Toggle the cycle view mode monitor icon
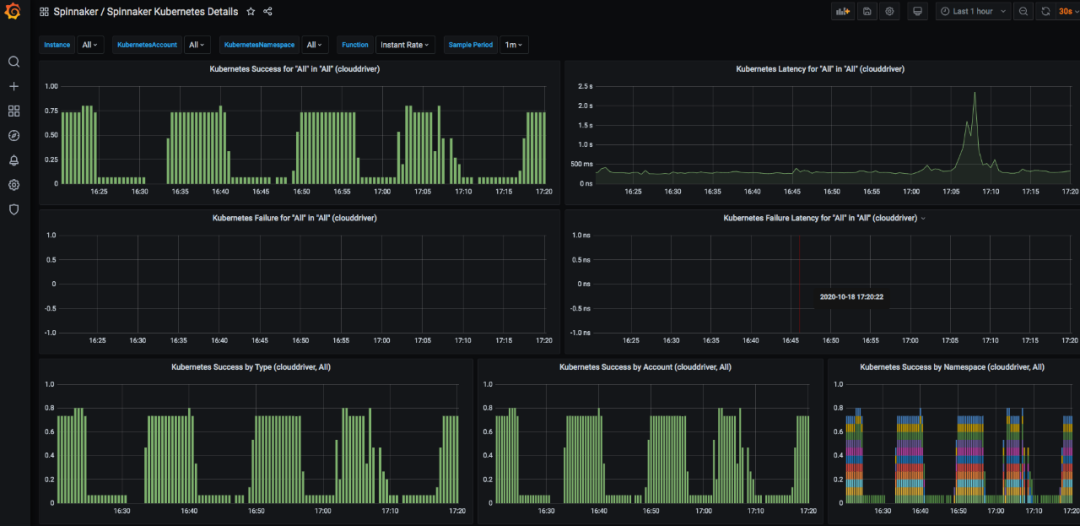 pyautogui.click(x=915, y=12)
